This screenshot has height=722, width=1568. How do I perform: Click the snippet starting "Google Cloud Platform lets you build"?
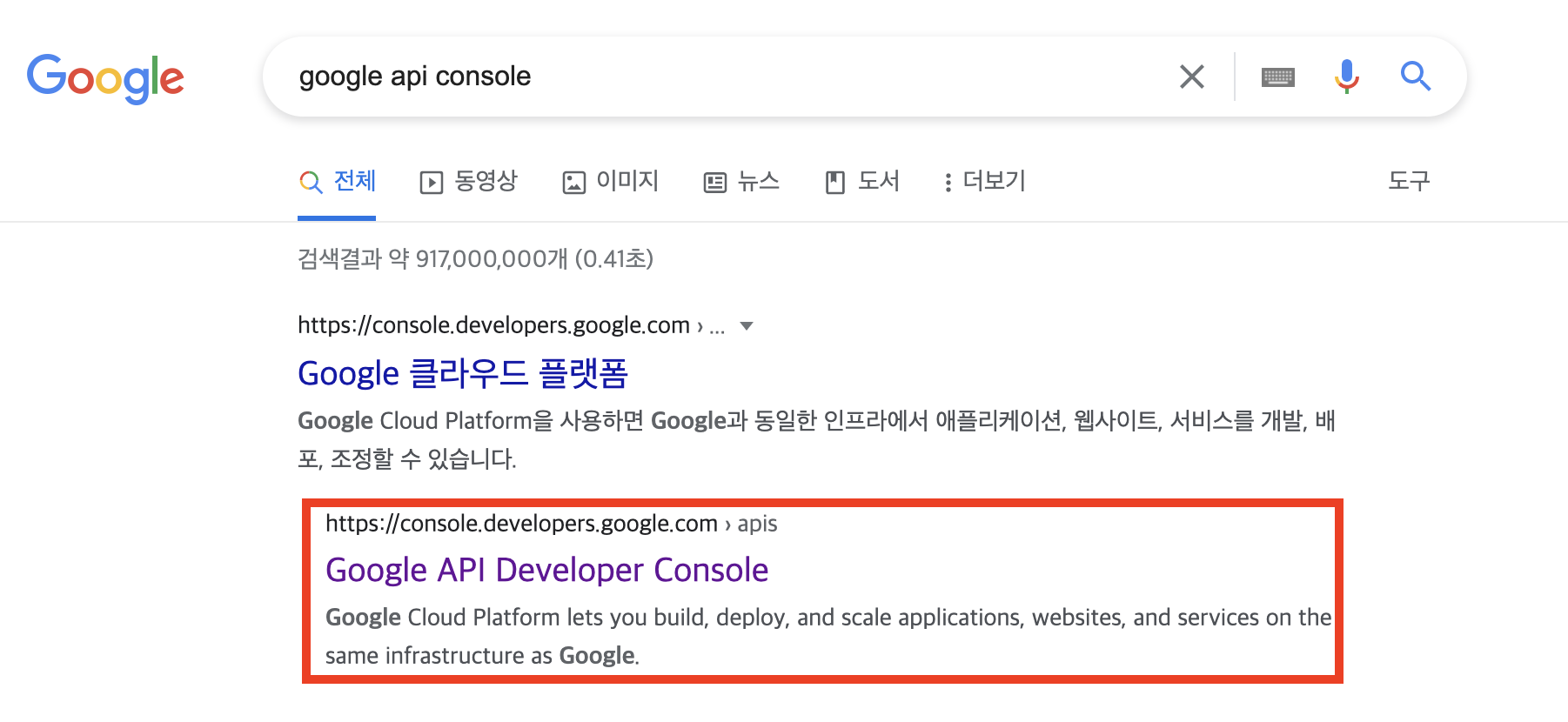(828, 636)
